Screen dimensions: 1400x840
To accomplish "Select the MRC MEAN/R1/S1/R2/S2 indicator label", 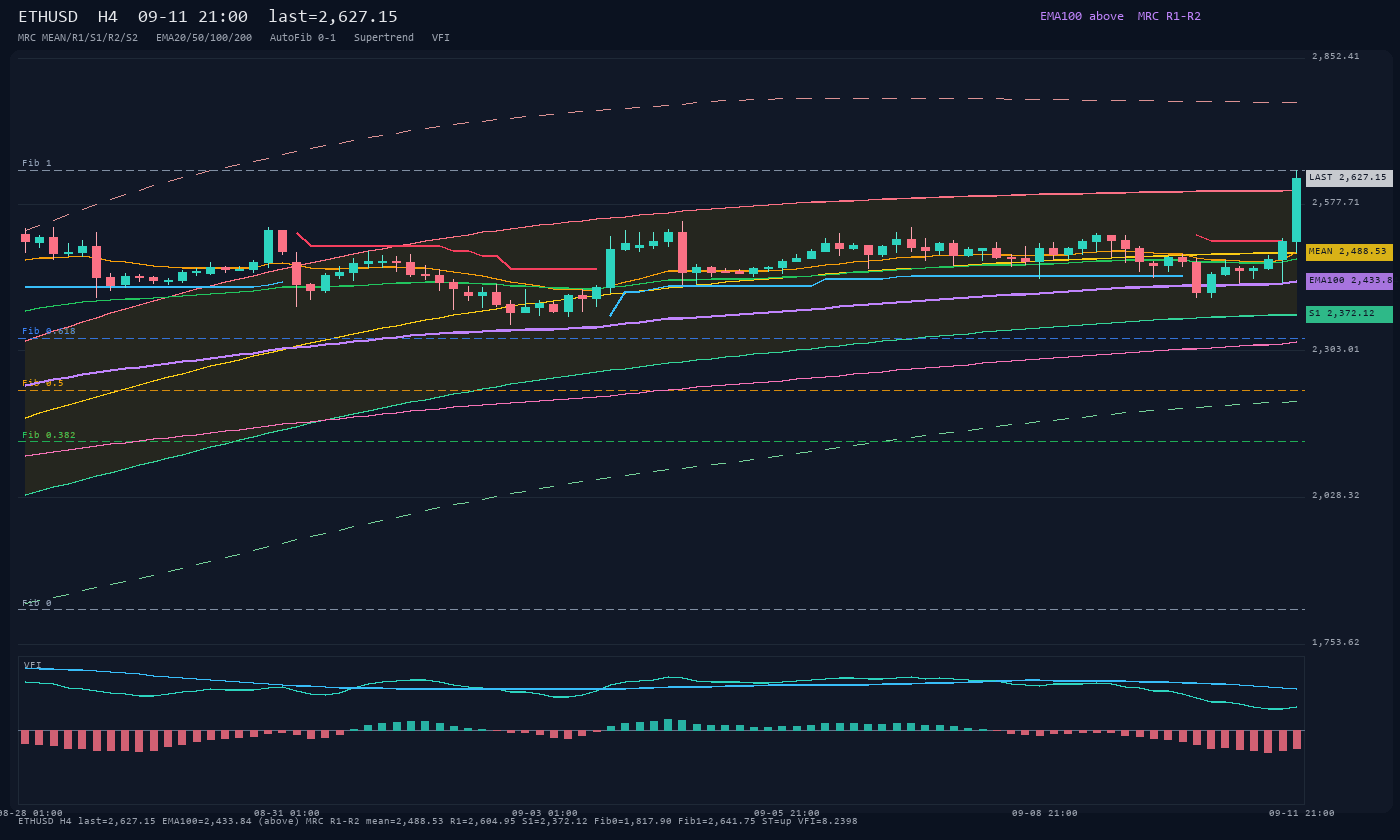I will pyautogui.click(x=78, y=38).
